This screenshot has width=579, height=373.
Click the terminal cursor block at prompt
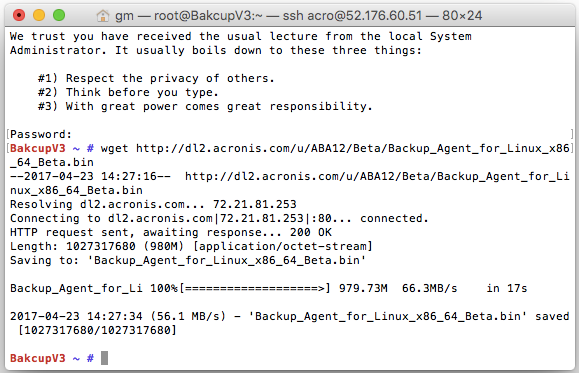click(105, 358)
